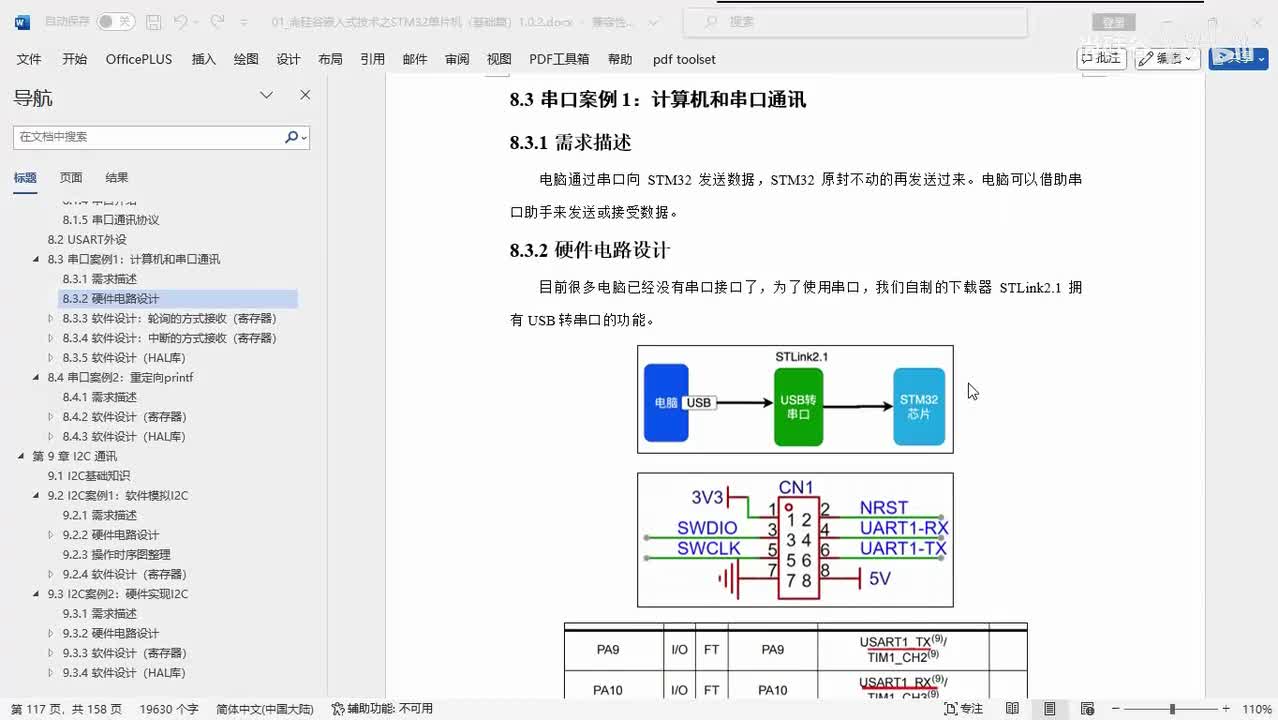This screenshot has height=720, width=1278.
Task: Open the 帮助 ribbon tab
Action: 620,59
